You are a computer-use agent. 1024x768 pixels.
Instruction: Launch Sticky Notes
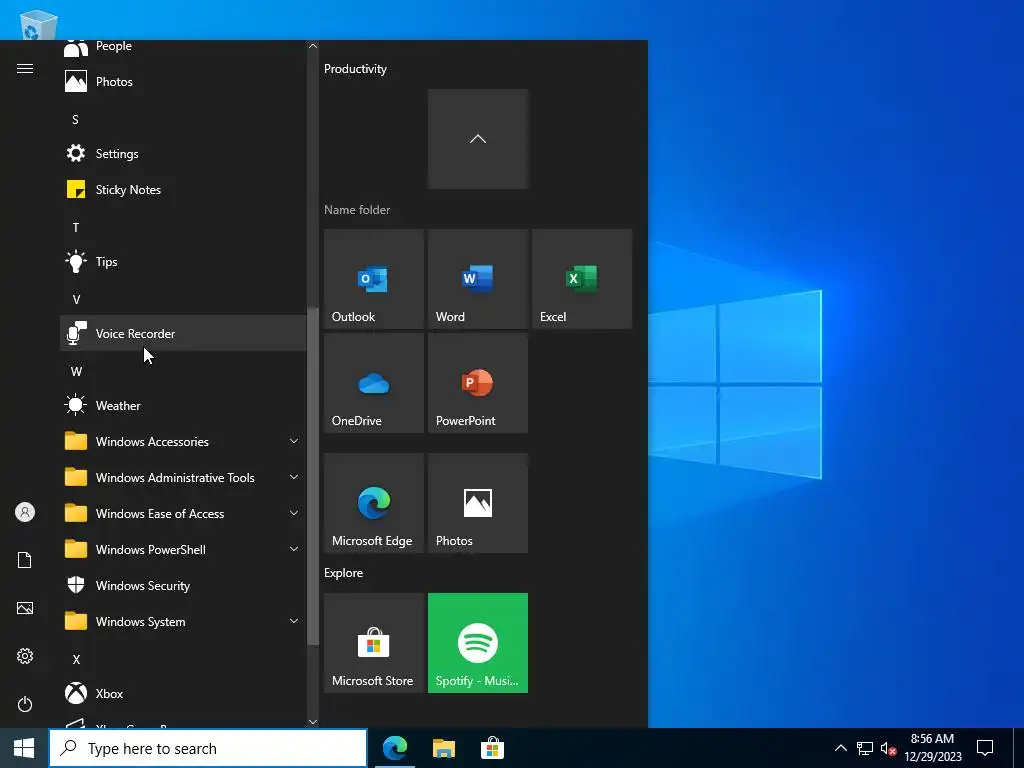pyautogui.click(x=183, y=189)
